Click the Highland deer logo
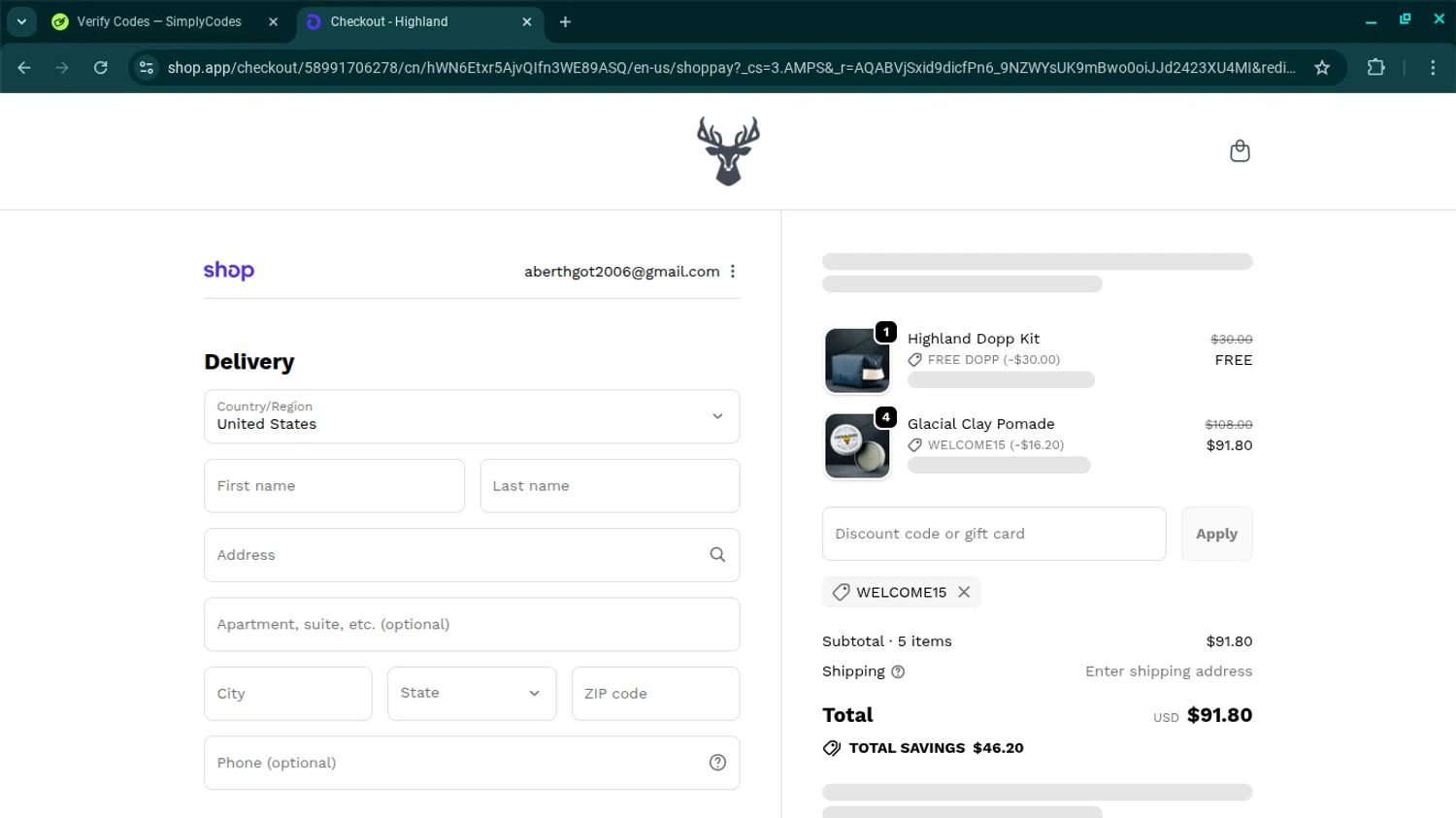 728,151
